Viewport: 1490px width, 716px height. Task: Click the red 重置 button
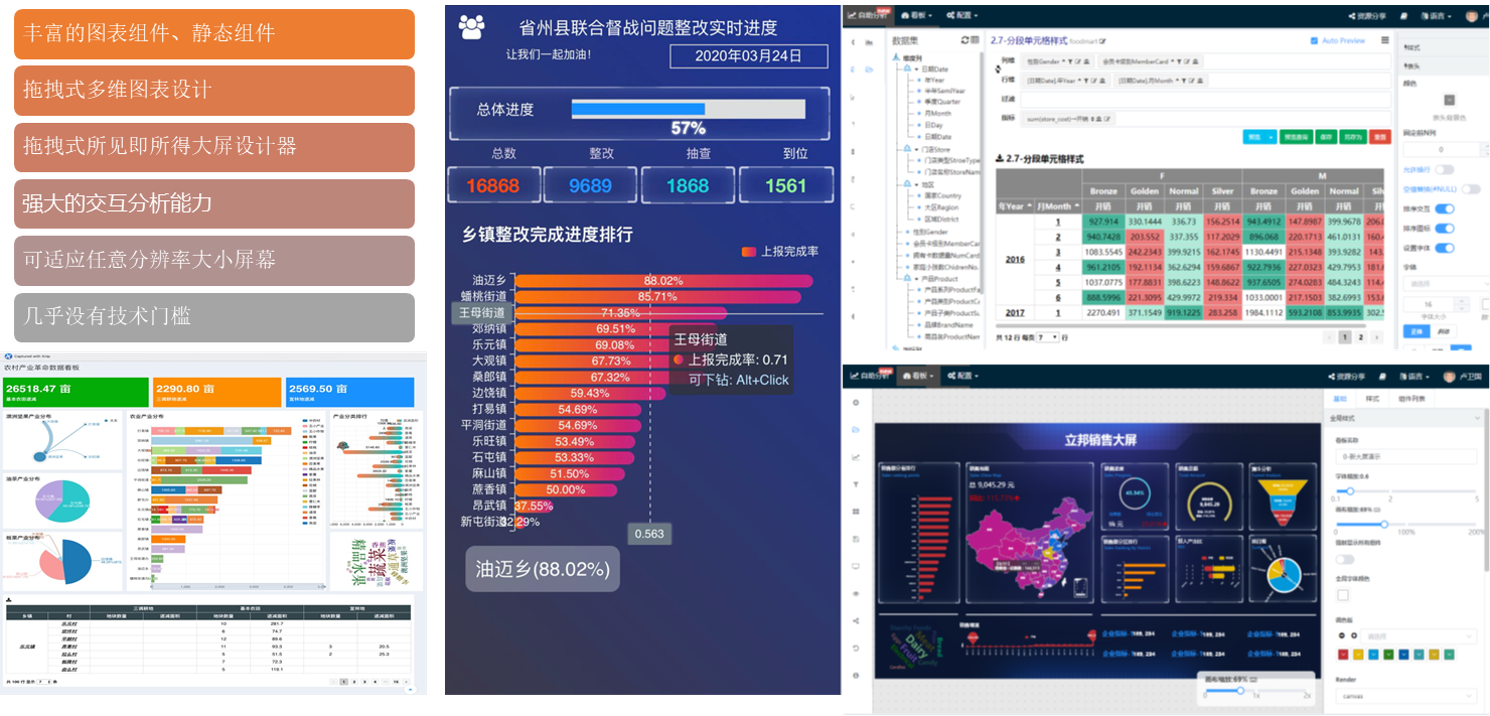1381,136
